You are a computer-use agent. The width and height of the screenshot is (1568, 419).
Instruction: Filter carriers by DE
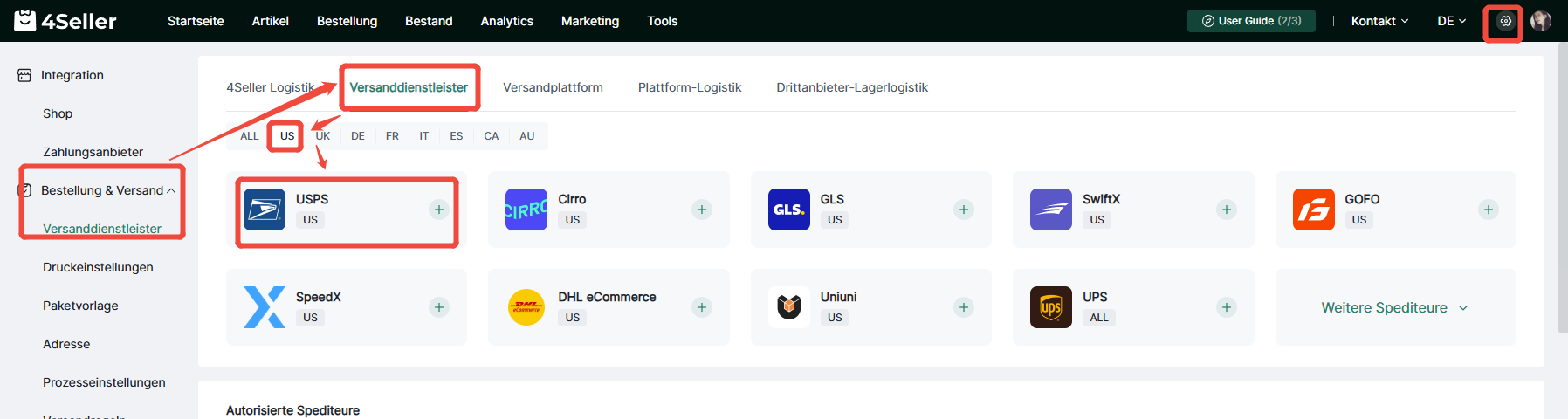(x=358, y=136)
